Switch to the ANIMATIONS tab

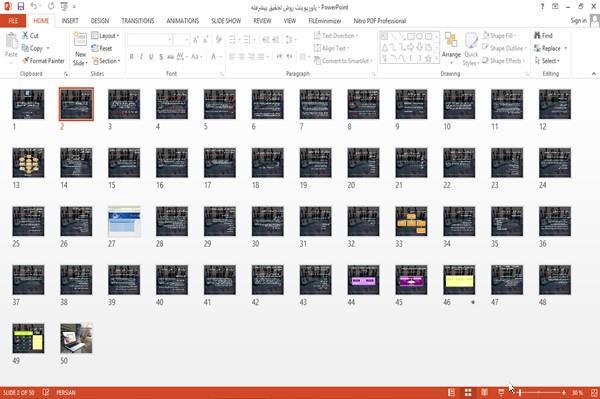coord(183,21)
